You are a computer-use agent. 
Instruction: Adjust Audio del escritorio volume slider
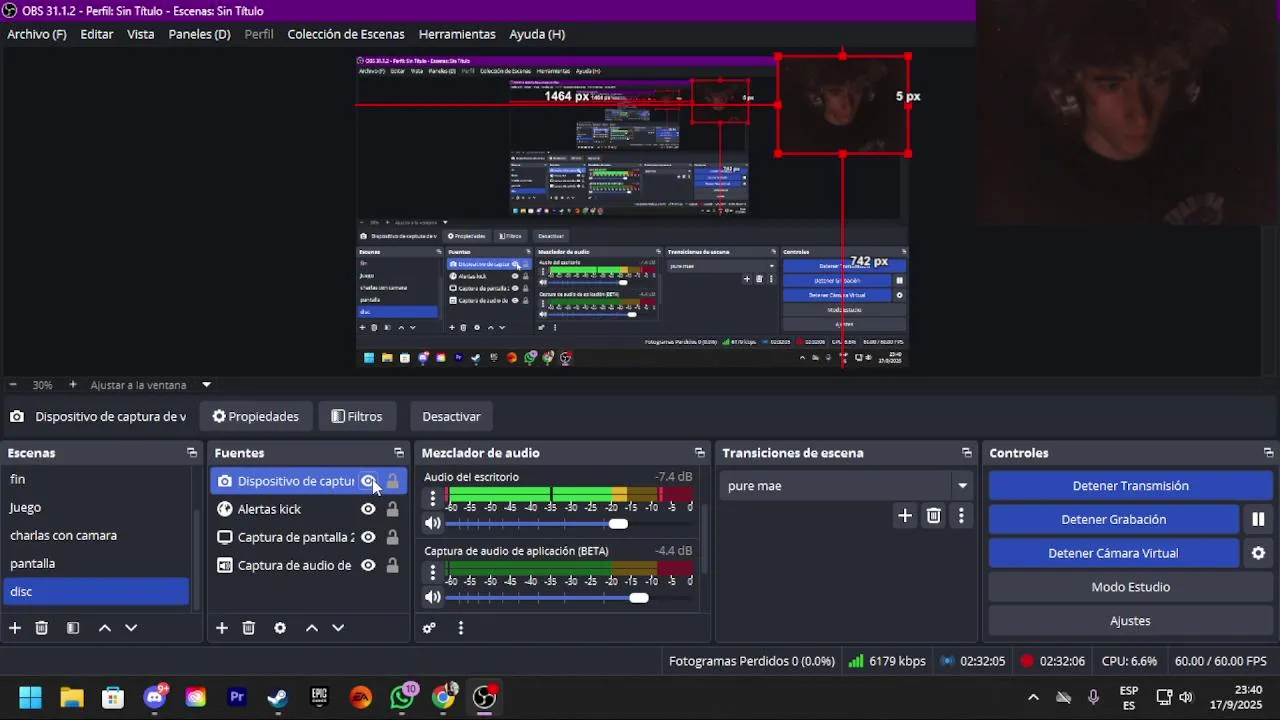(x=618, y=524)
